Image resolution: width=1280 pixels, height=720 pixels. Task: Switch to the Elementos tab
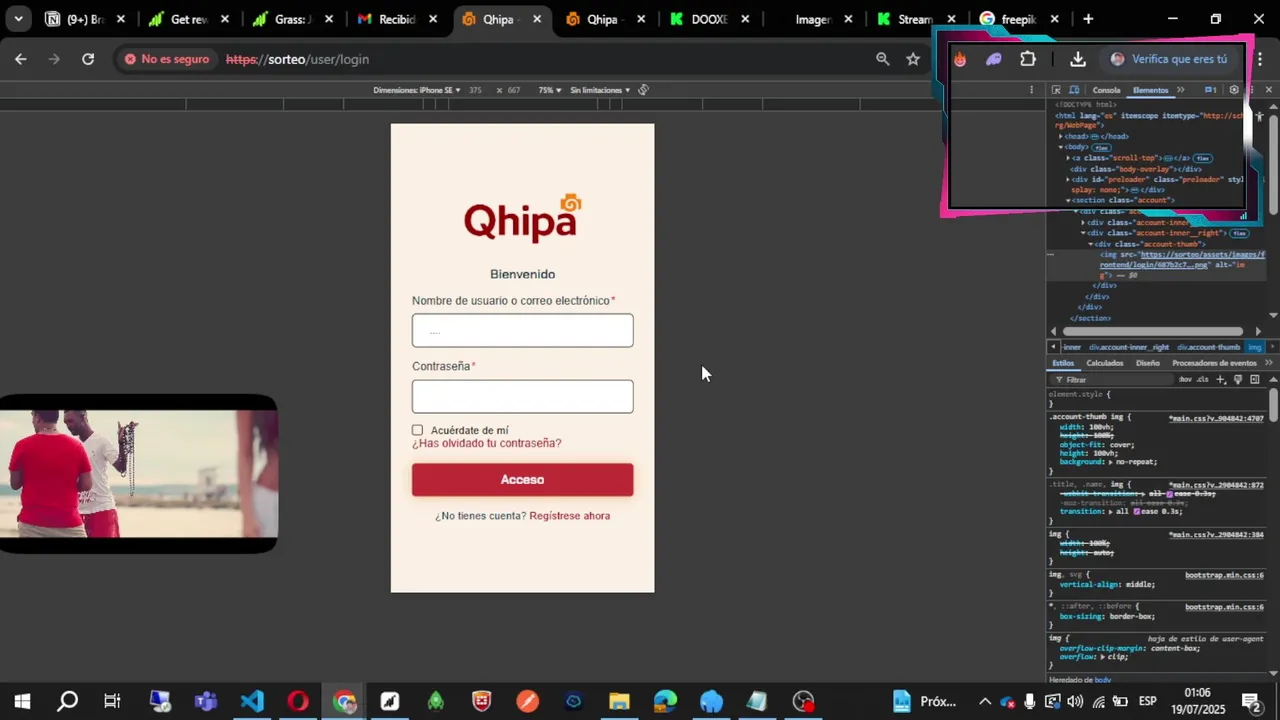1150,90
